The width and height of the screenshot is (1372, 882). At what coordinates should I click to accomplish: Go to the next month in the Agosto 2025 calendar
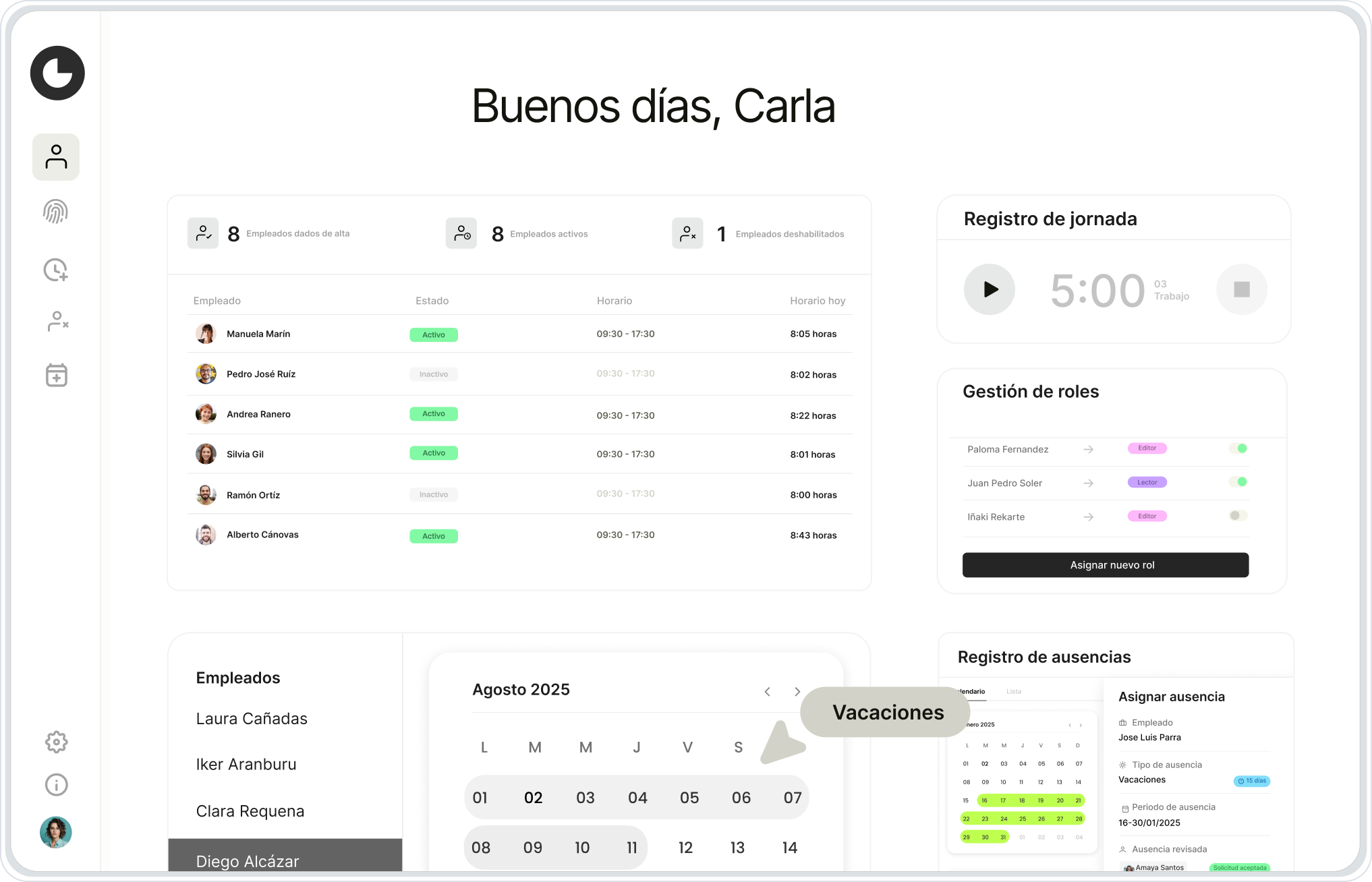[797, 692]
